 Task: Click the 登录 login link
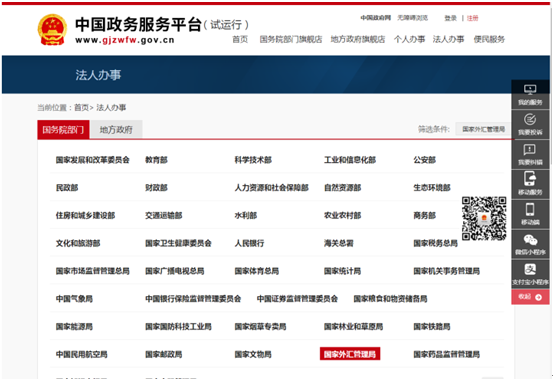pos(450,18)
